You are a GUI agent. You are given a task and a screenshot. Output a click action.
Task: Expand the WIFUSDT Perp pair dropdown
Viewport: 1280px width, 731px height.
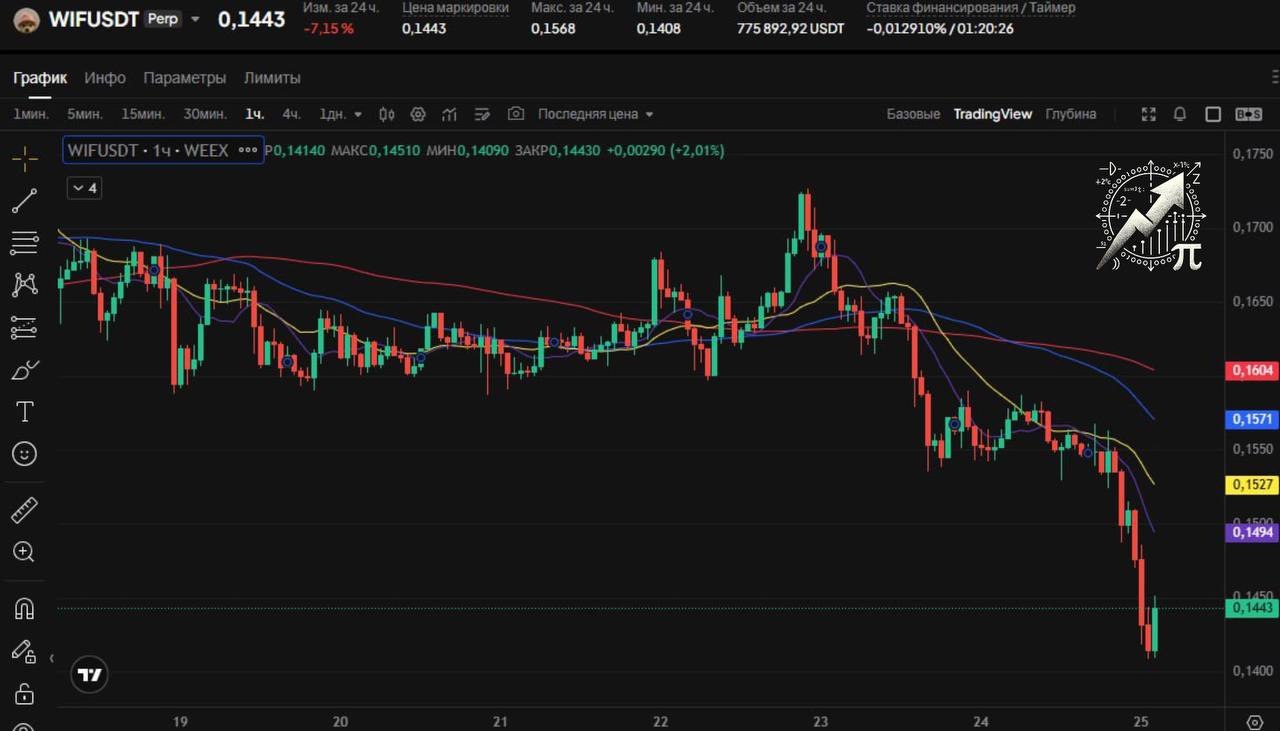coord(195,19)
